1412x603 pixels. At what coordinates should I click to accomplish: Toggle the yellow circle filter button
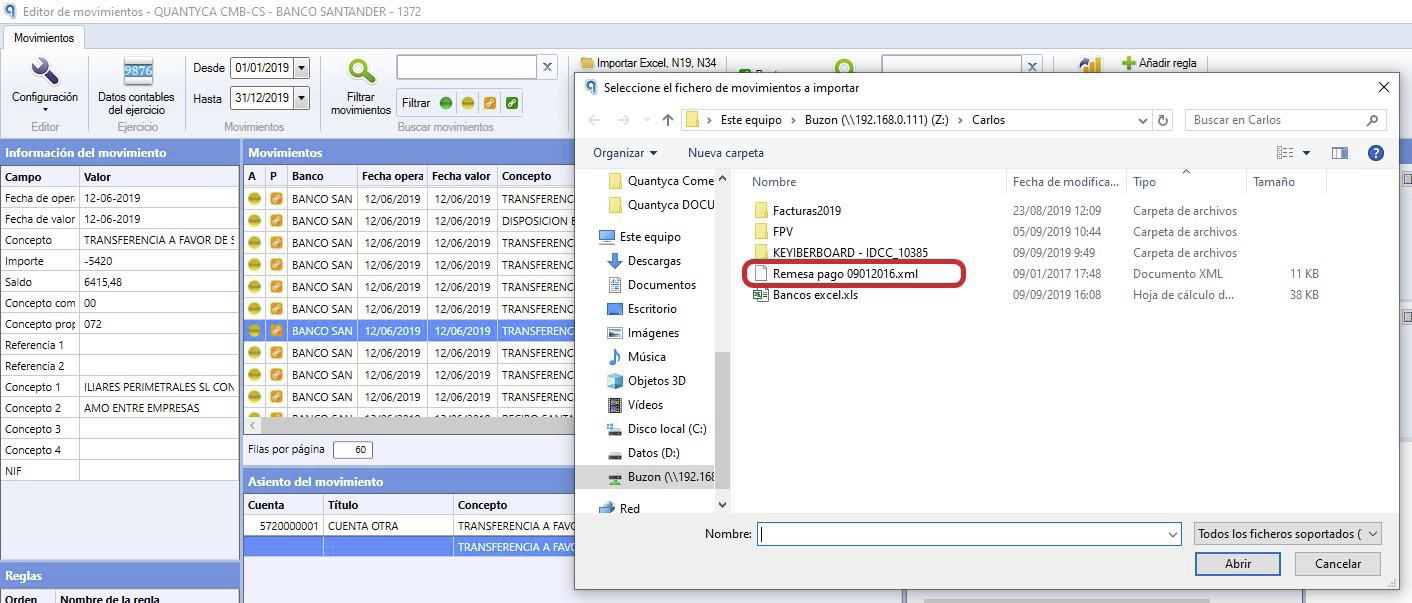point(468,103)
